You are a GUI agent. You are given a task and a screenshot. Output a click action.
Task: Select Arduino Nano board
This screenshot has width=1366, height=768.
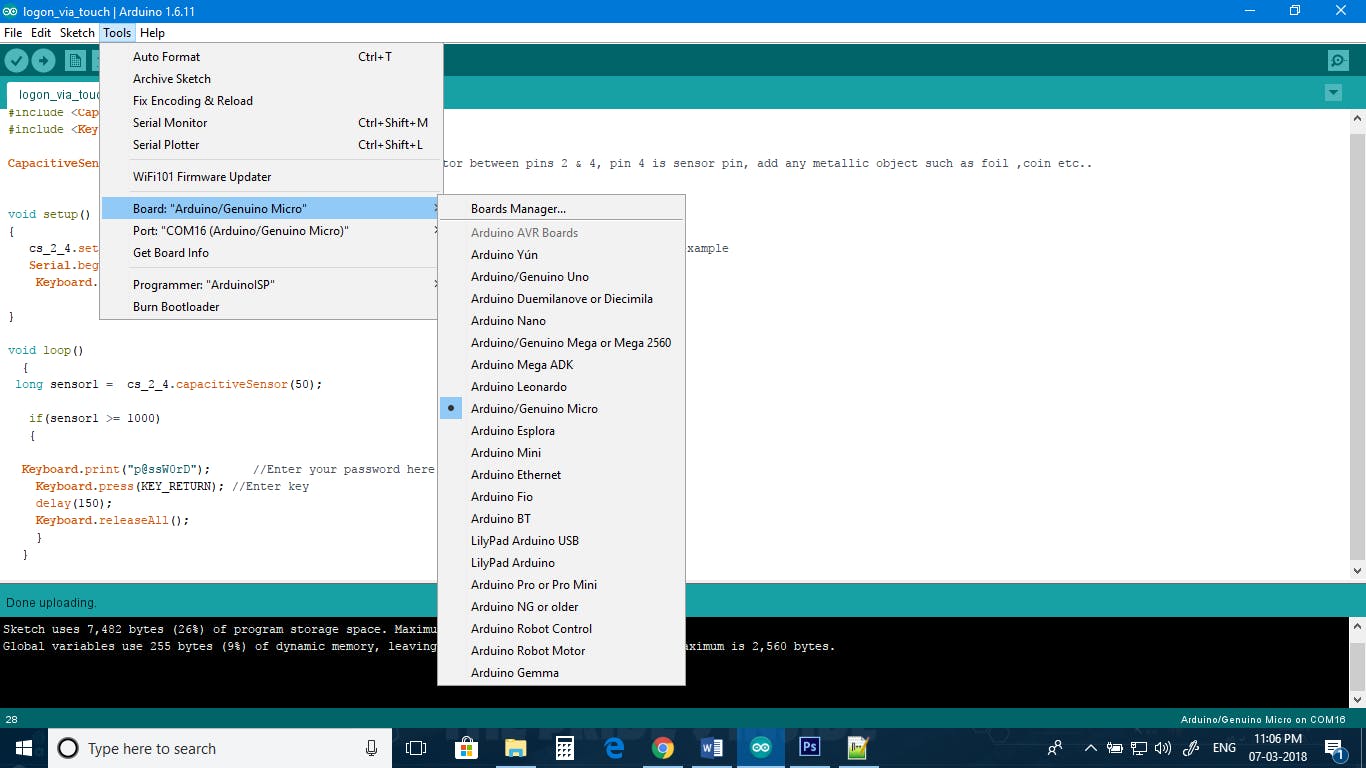tap(561, 321)
